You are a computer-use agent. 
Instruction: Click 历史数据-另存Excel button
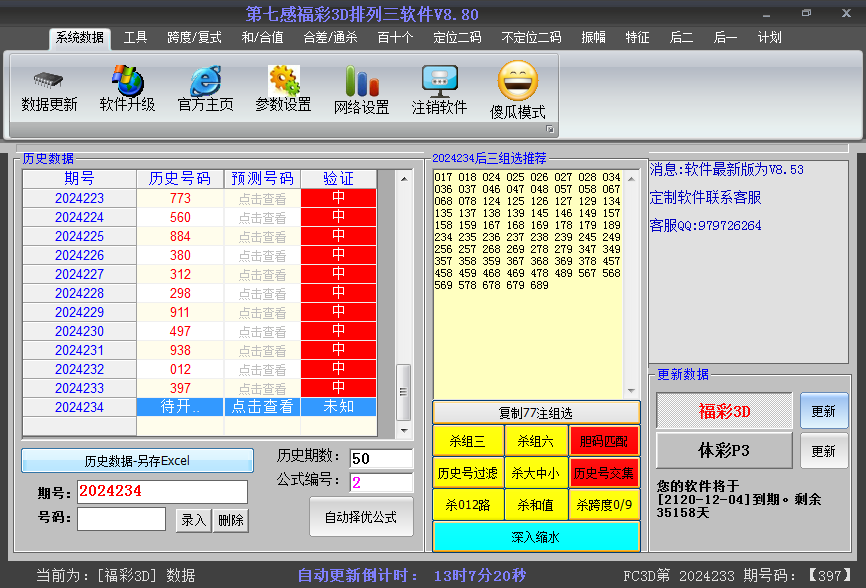point(138,460)
